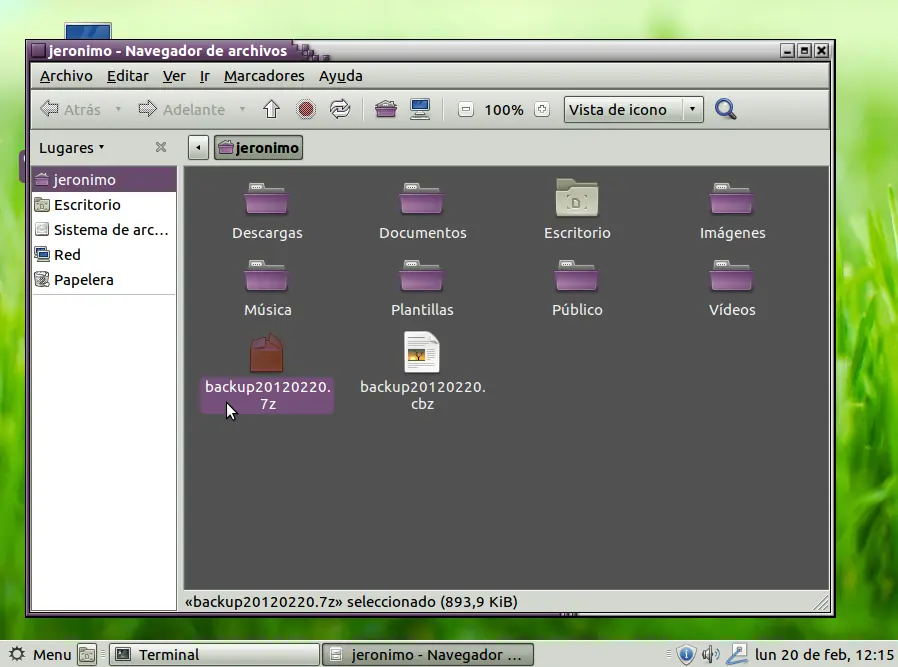Click the volume speaker tray icon
898x667 pixels.
pyautogui.click(x=711, y=654)
